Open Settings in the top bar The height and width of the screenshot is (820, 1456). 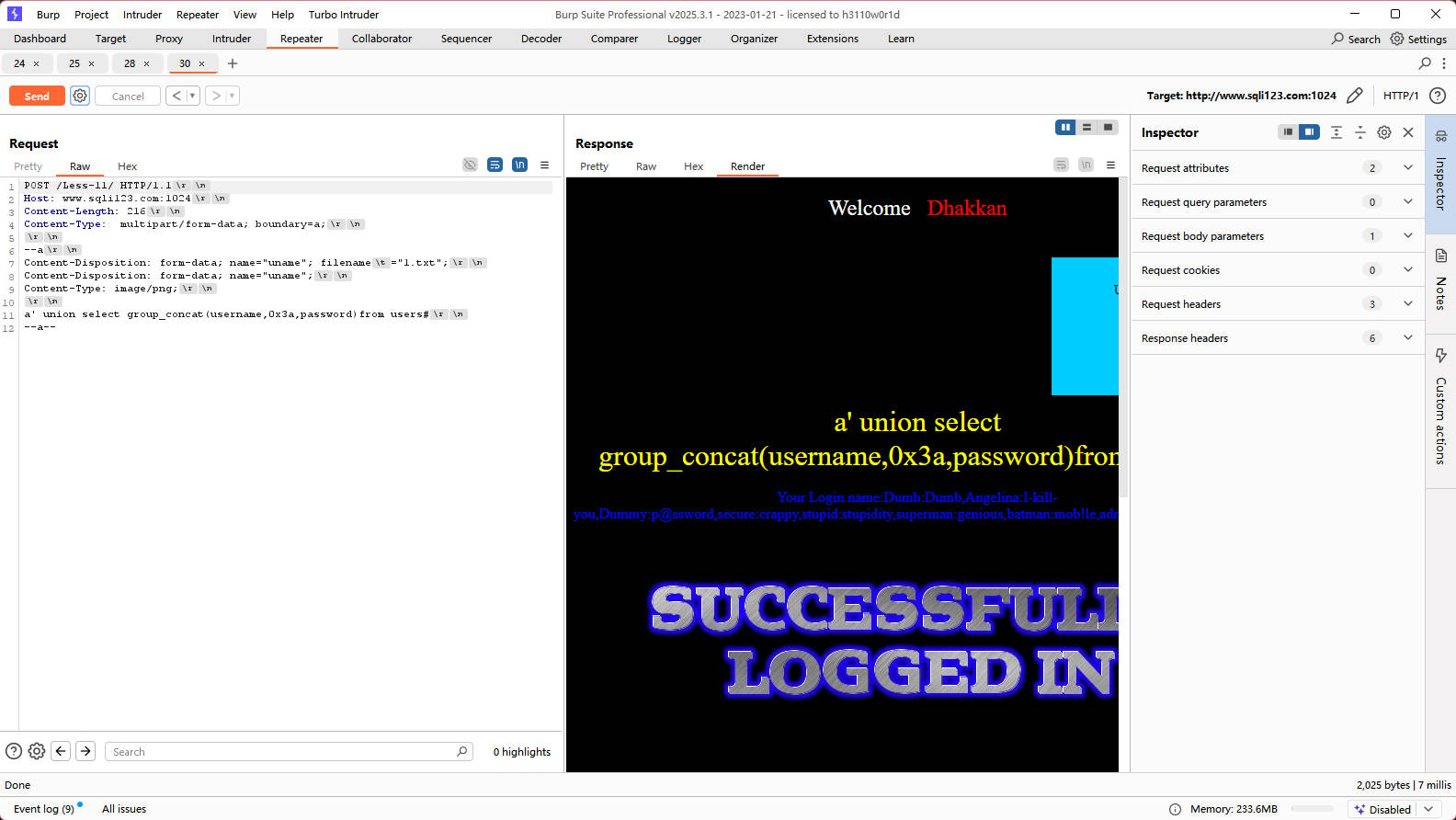point(1418,39)
